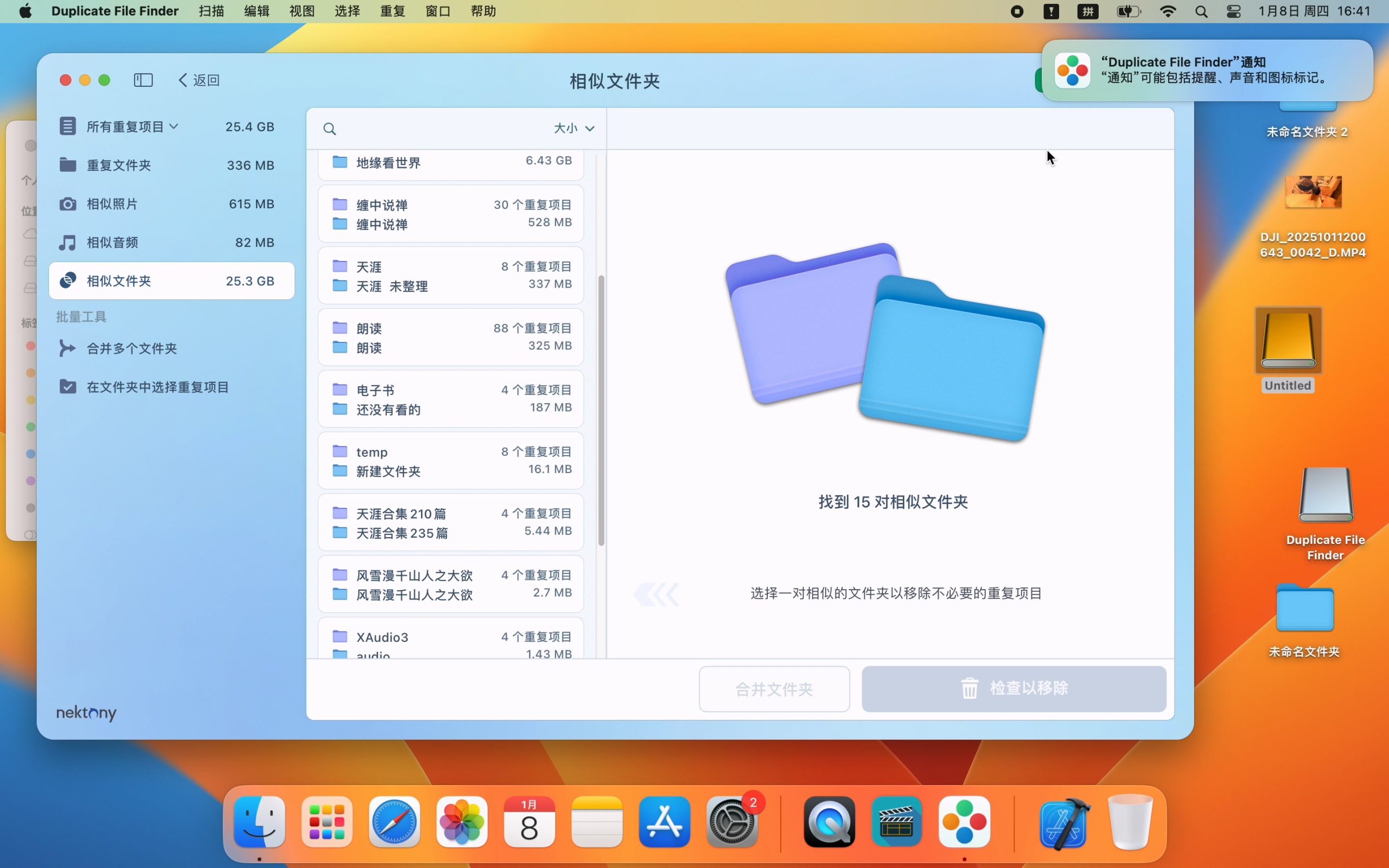This screenshot has width=1389, height=868.
Task: Click the search magnifier in folder list
Action: (329, 129)
